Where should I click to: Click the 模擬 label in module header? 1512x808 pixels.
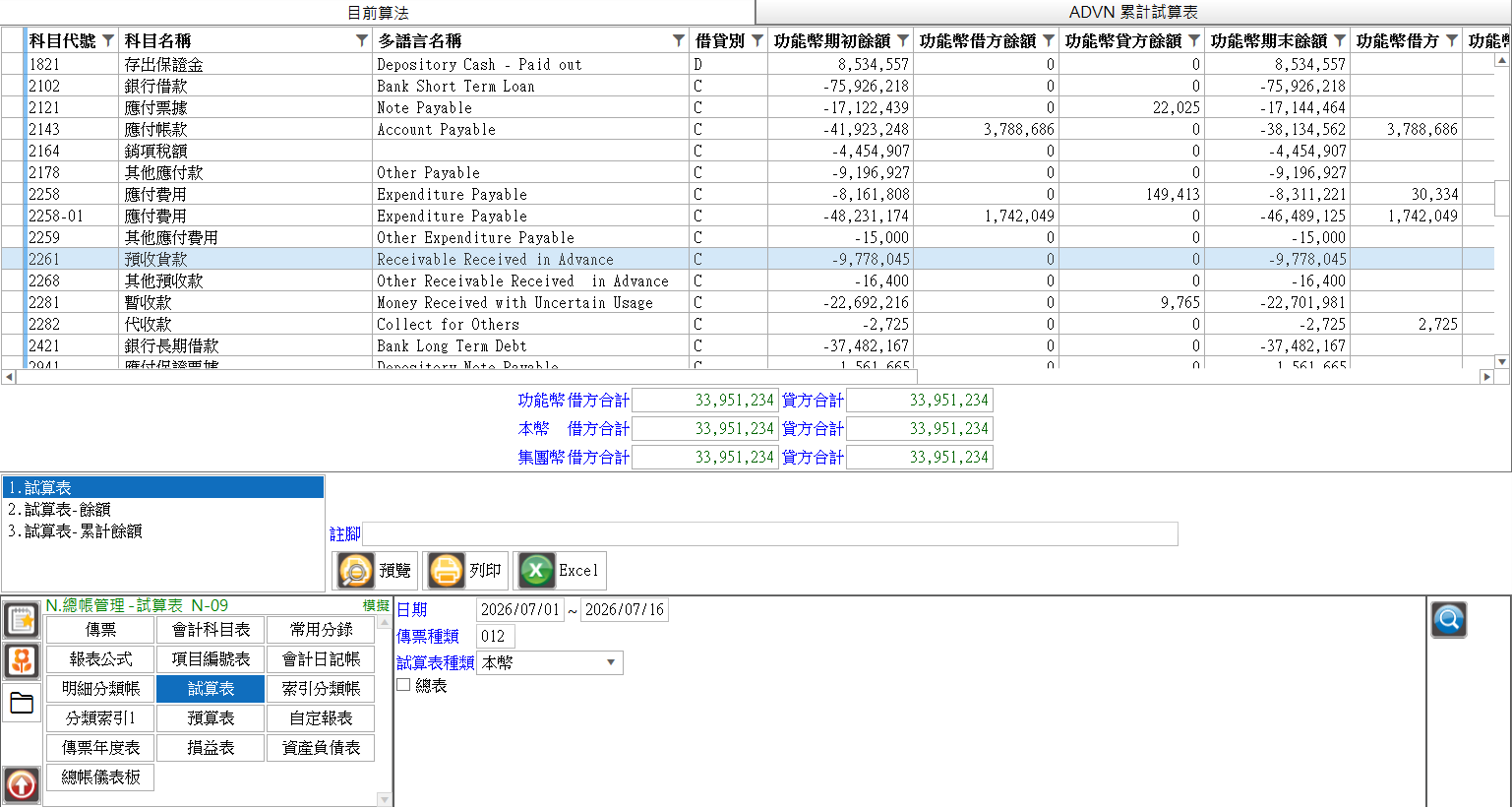pyautogui.click(x=376, y=605)
